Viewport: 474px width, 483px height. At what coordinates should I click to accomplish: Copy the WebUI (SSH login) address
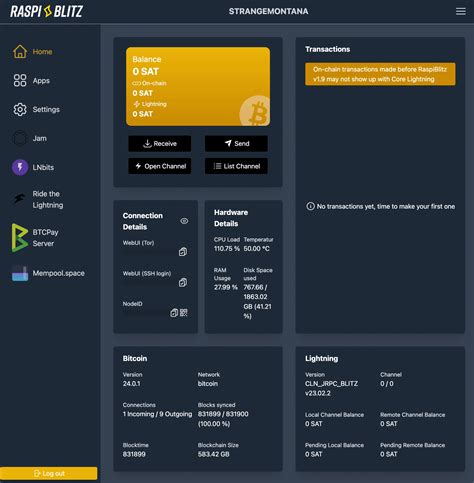[x=183, y=282]
